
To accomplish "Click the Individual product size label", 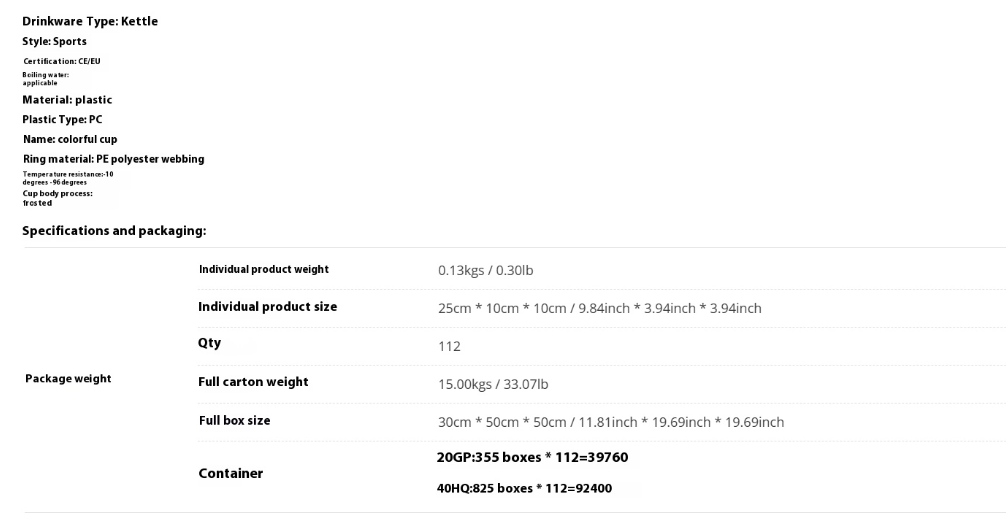I will [268, 307].
